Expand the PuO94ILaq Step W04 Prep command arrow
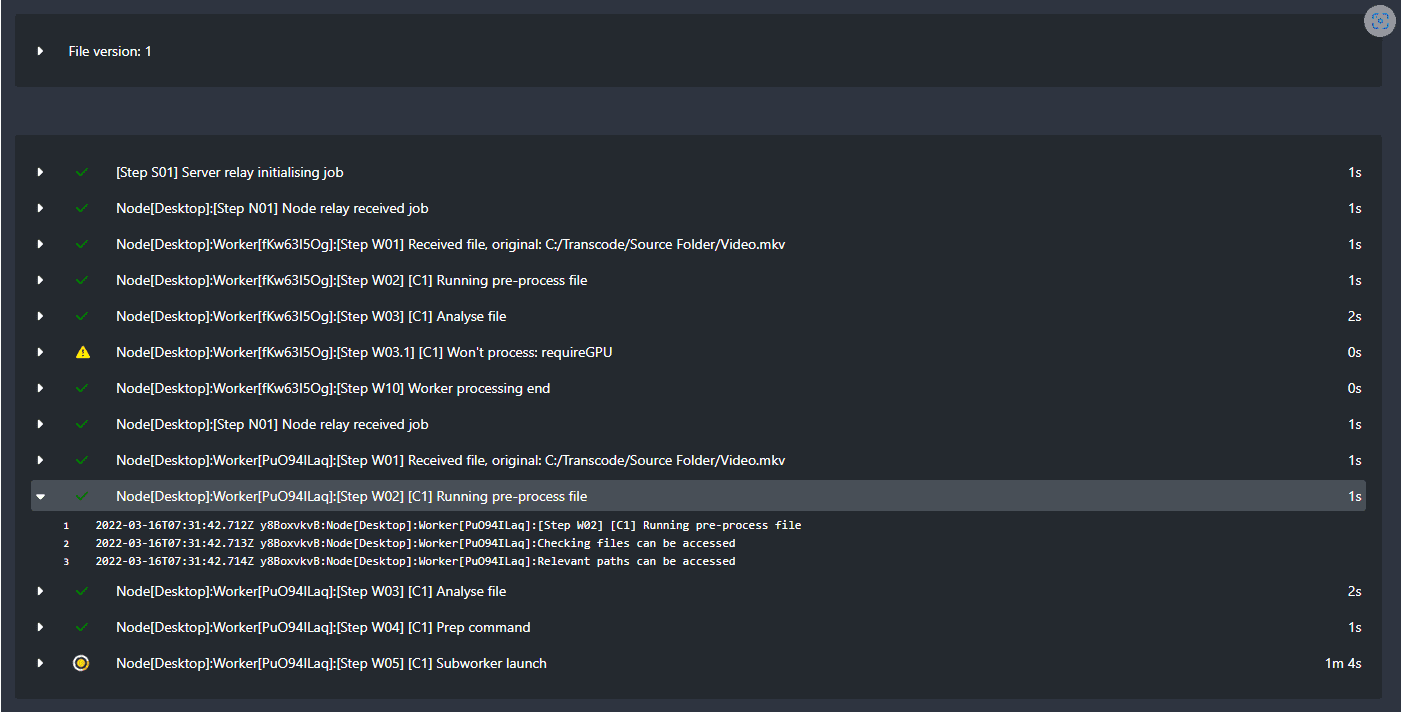 point(41,627)
